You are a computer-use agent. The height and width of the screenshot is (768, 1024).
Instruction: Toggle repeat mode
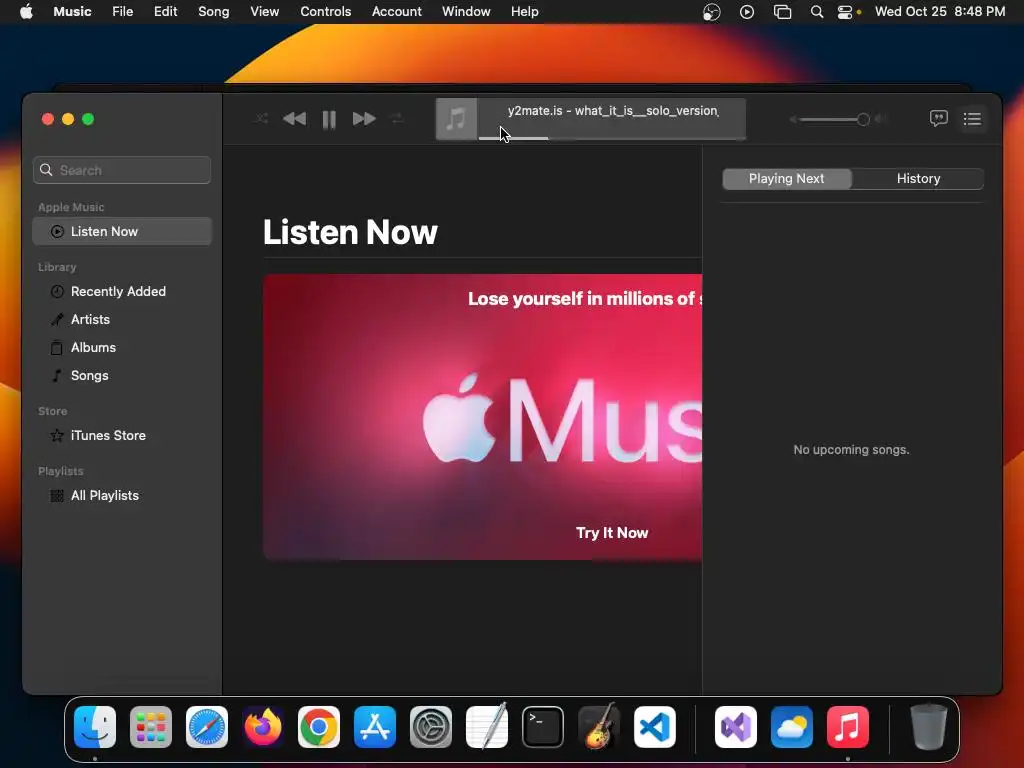click(x=397, y=119)
